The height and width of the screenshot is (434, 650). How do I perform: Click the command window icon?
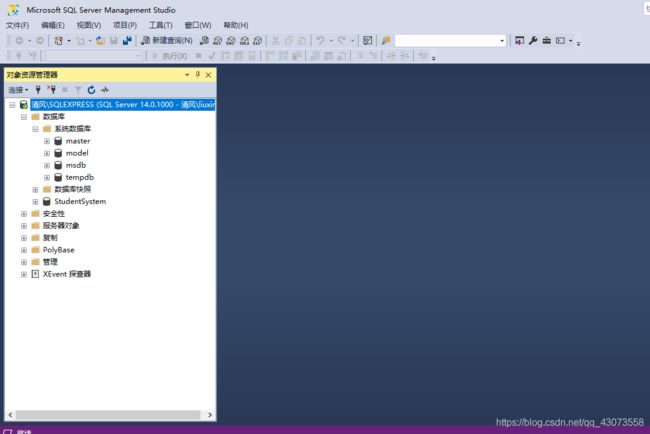pyautogui.click(x=560, y=41)
